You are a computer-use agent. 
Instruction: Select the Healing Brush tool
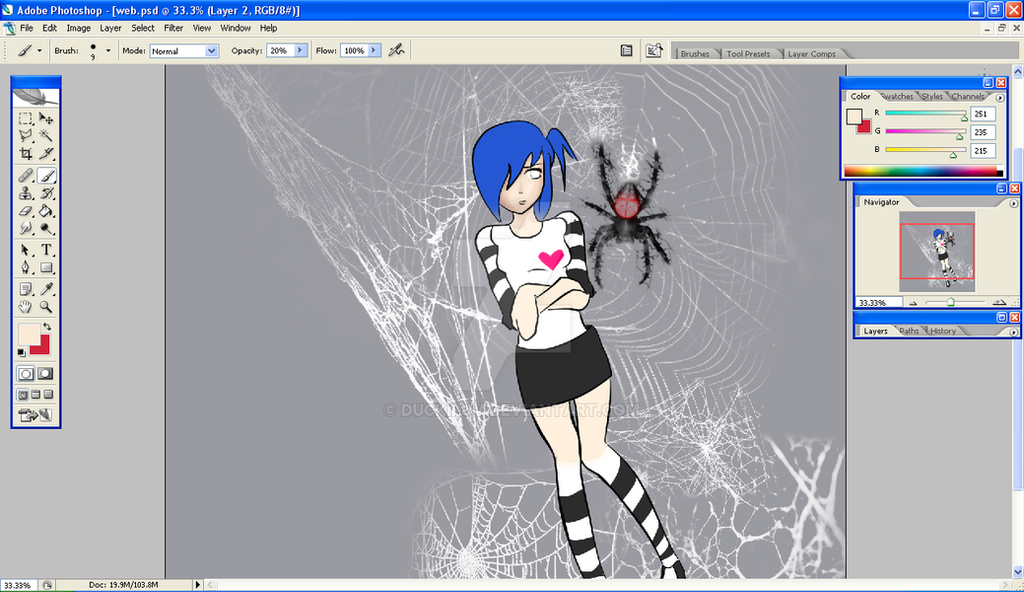25,175
